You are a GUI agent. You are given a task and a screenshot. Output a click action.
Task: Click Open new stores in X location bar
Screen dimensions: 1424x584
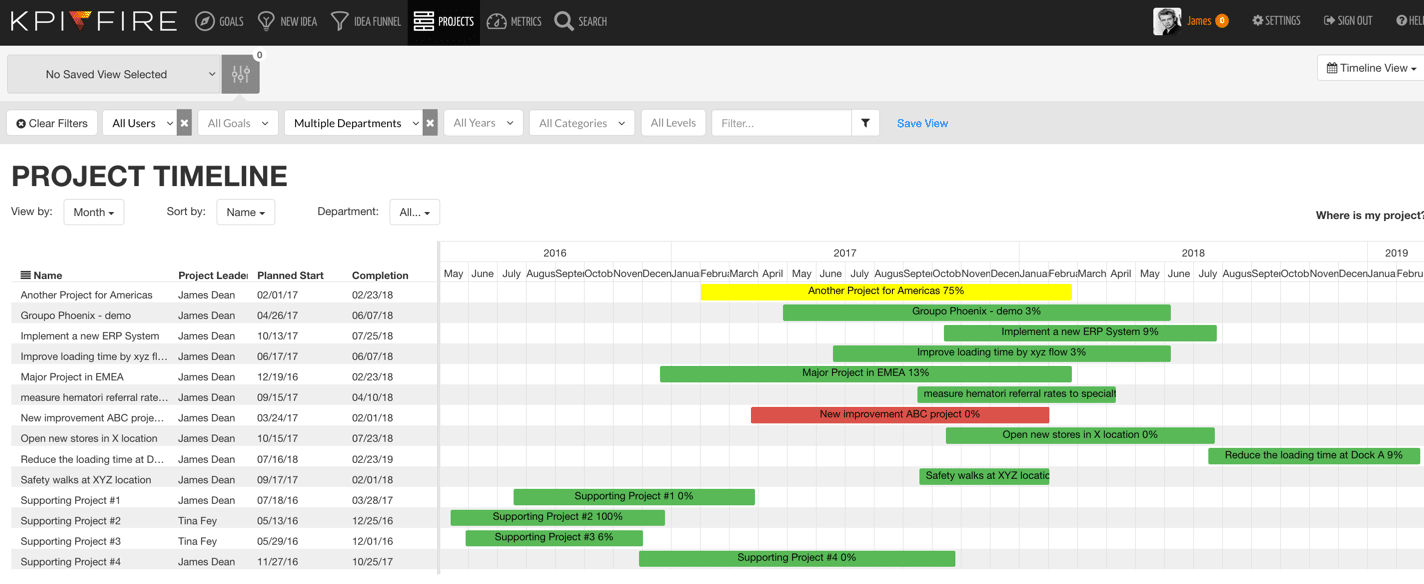point(1080,435)
